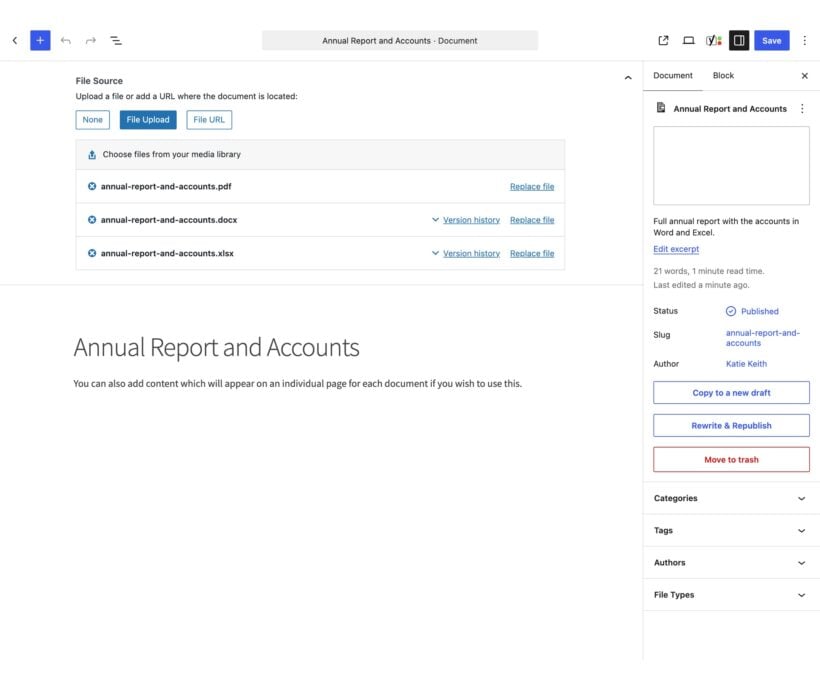This screenshot has width=820, height=681.
Task: Move the document to trash
Action: (x=731, y=460)
